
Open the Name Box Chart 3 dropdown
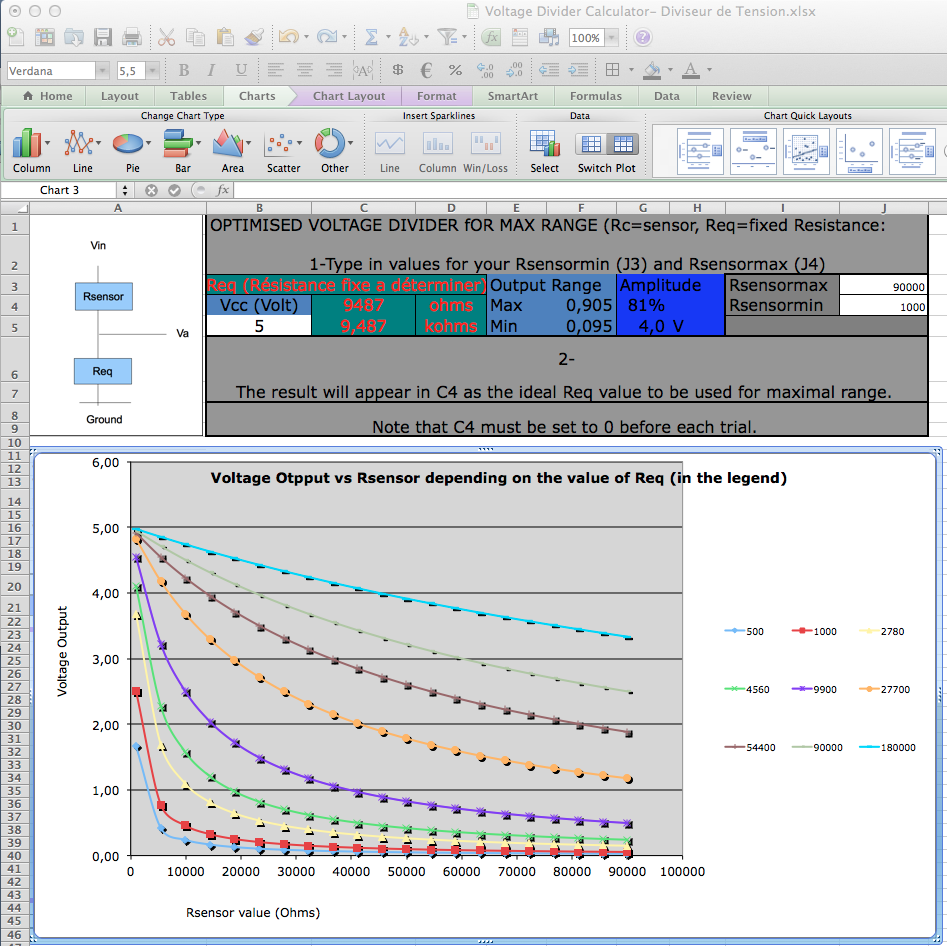(x=124, y=190)
